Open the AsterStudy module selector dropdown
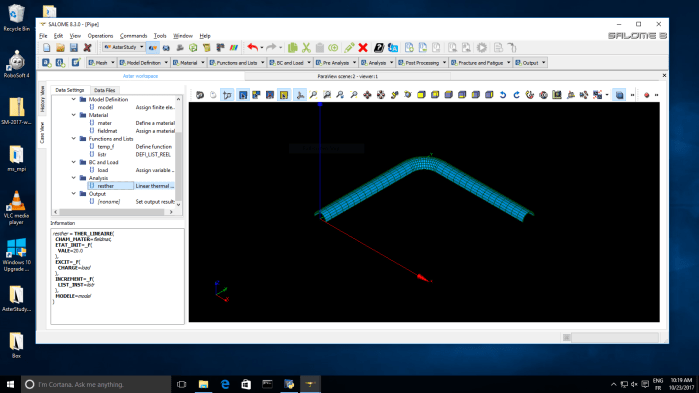The height and width of the screenshot is (393, 699). (123, 47)
